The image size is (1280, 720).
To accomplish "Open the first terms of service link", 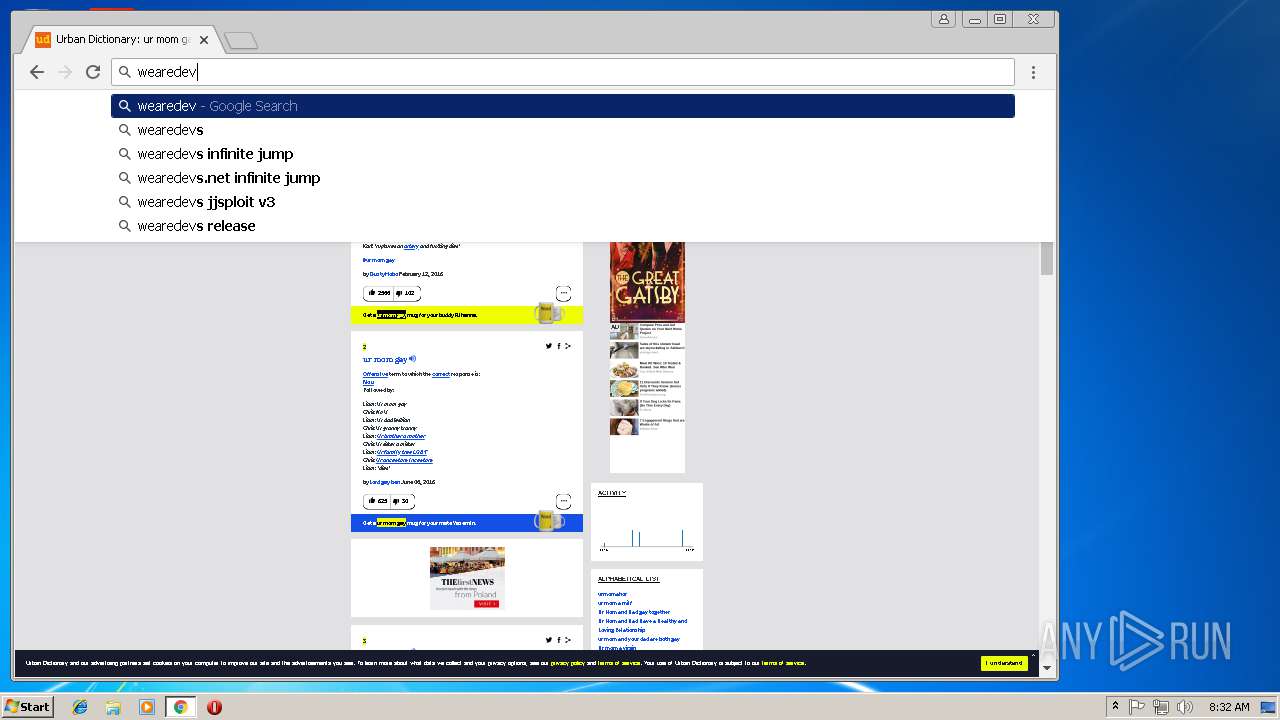I will [619, 663].
